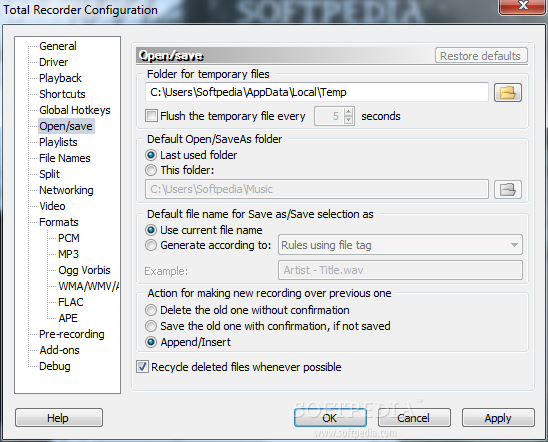
Task: Increase the flush seconds spinner value
Action: (x=348, y=112)
